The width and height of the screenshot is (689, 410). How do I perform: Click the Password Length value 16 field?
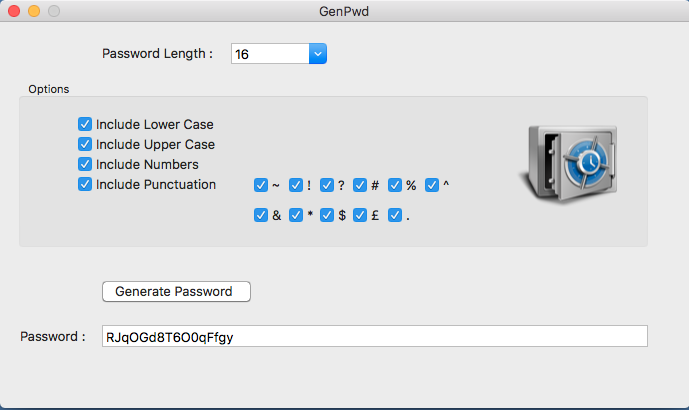(270, 54)
